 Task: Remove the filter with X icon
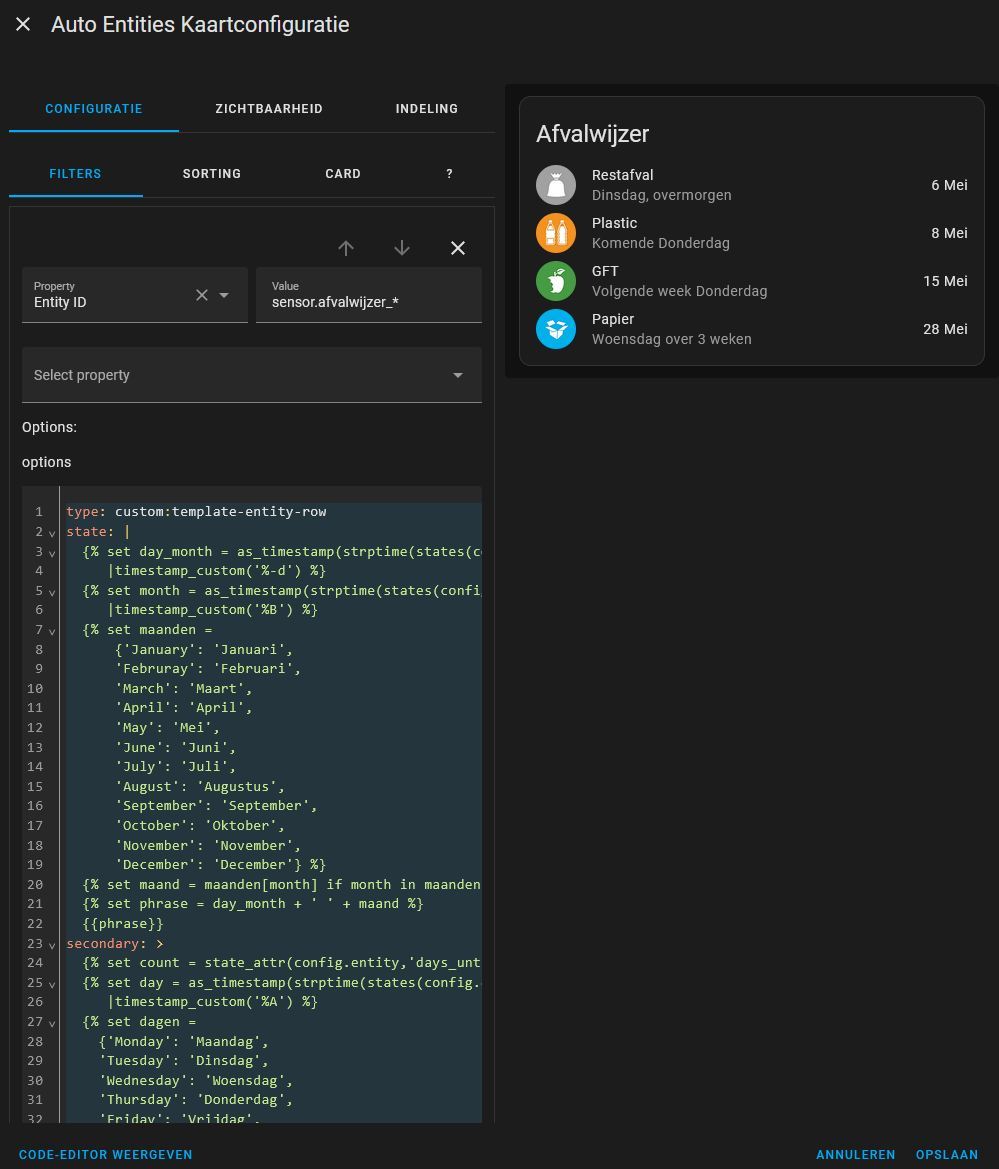tap(458, 248)
